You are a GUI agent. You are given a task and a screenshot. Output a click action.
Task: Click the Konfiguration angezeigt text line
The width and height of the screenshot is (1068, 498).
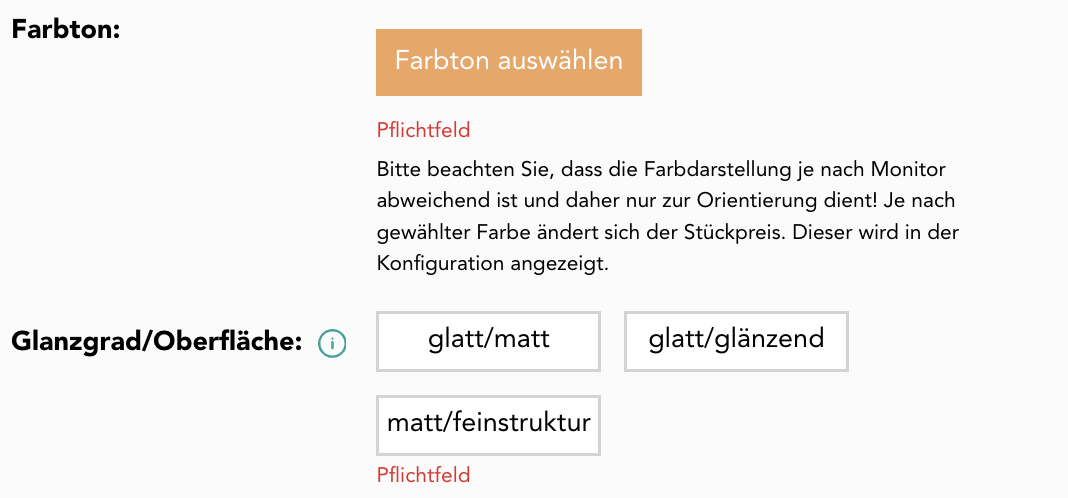pyautogui.click(x=493, y=264)
